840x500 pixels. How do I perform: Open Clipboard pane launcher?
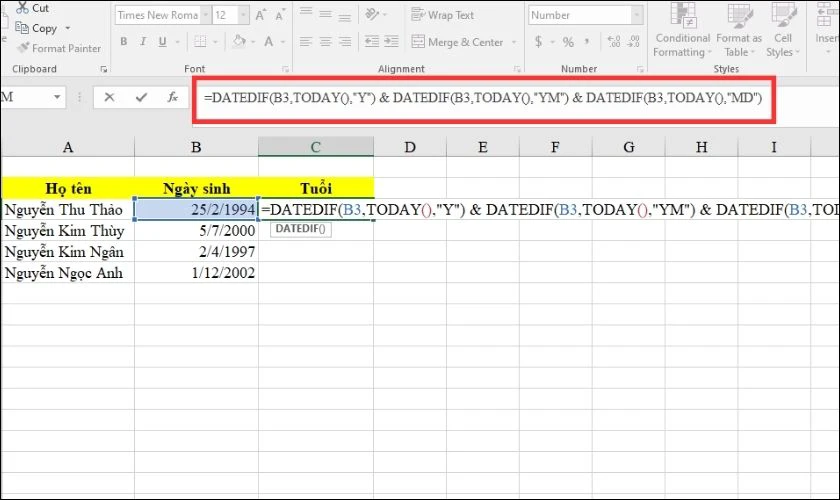[x=103, y=69]
